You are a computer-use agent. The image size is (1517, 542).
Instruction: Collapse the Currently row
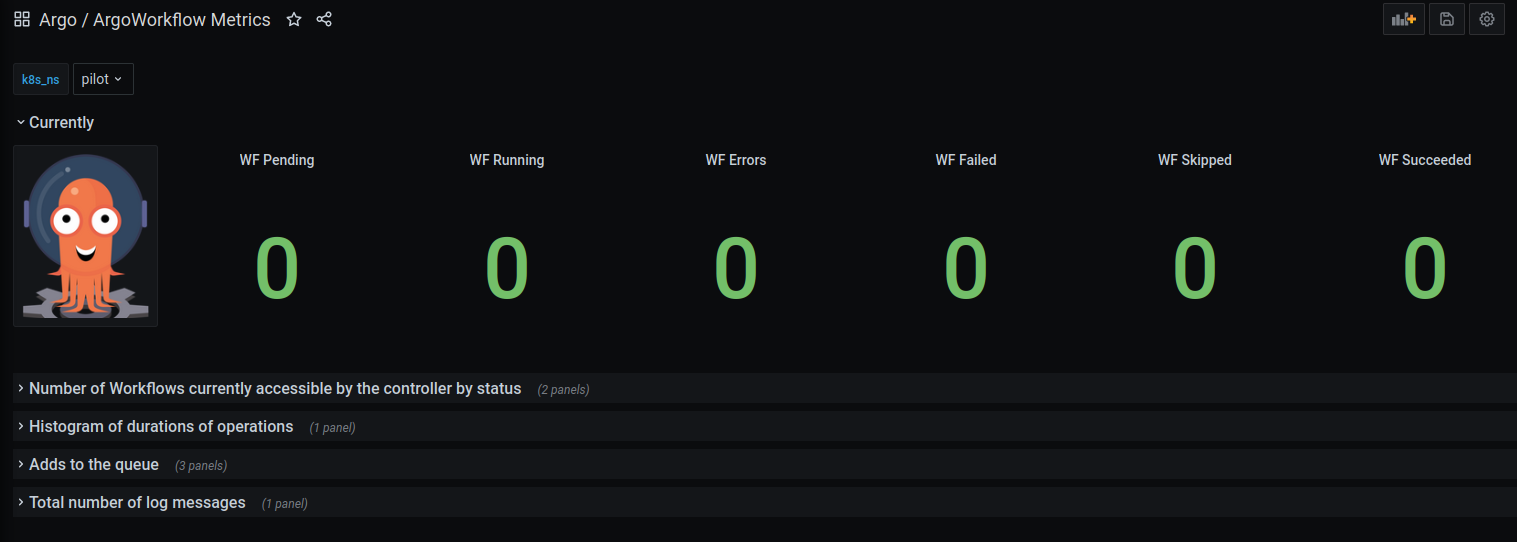55,122
